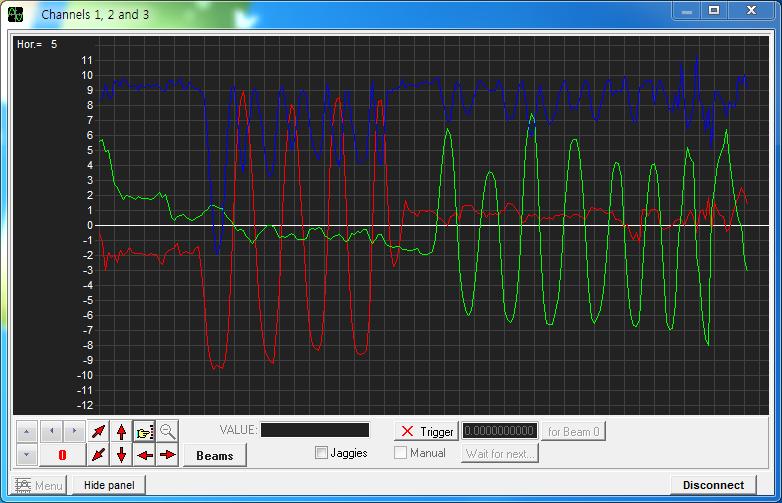Click Hide panel

pyautogui.click(x=109, y=485)
